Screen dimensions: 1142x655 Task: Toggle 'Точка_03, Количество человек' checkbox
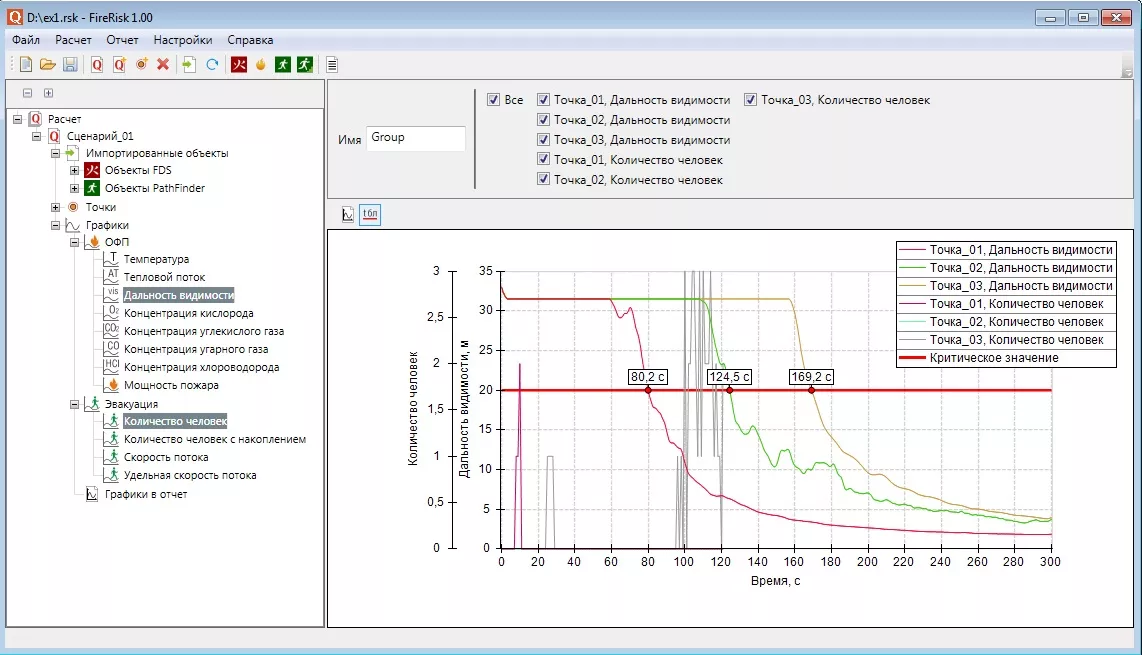(750, 100)
